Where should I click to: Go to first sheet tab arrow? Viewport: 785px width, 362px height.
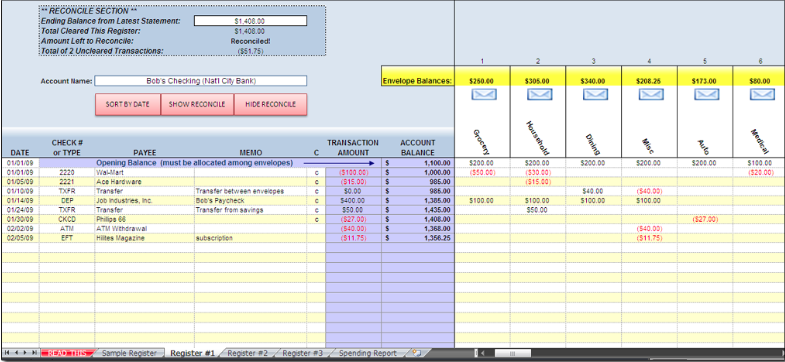pyautogui.click(x=7, y=353)
